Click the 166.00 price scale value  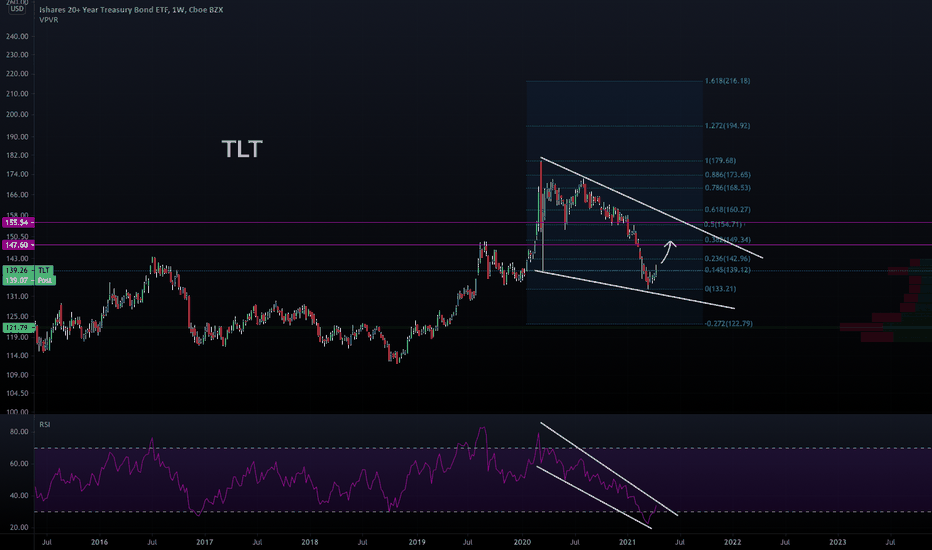click(17, 194)
